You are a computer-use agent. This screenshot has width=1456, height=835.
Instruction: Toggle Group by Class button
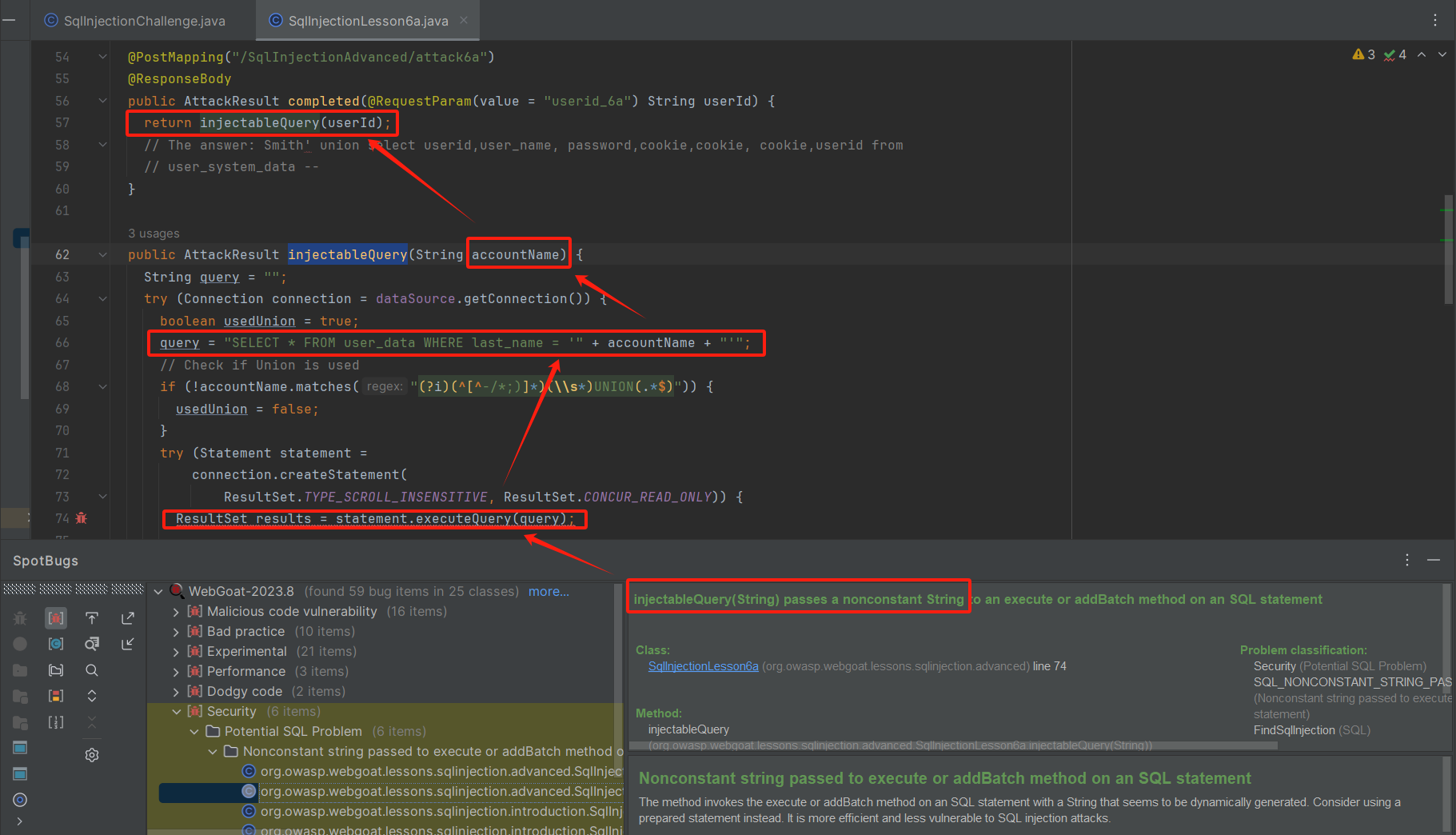point(56,644)
